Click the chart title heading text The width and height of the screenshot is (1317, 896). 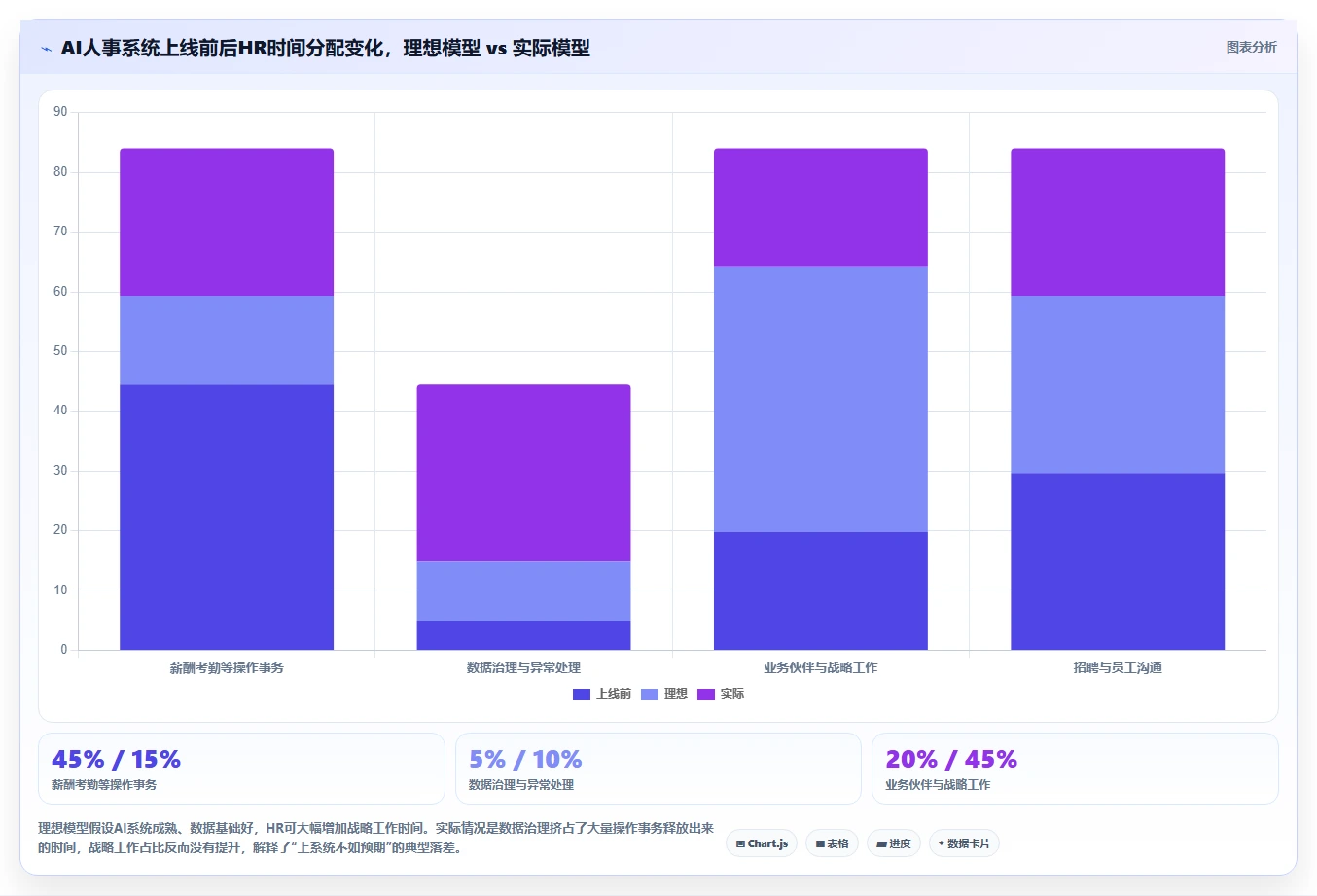pos(325,48)
